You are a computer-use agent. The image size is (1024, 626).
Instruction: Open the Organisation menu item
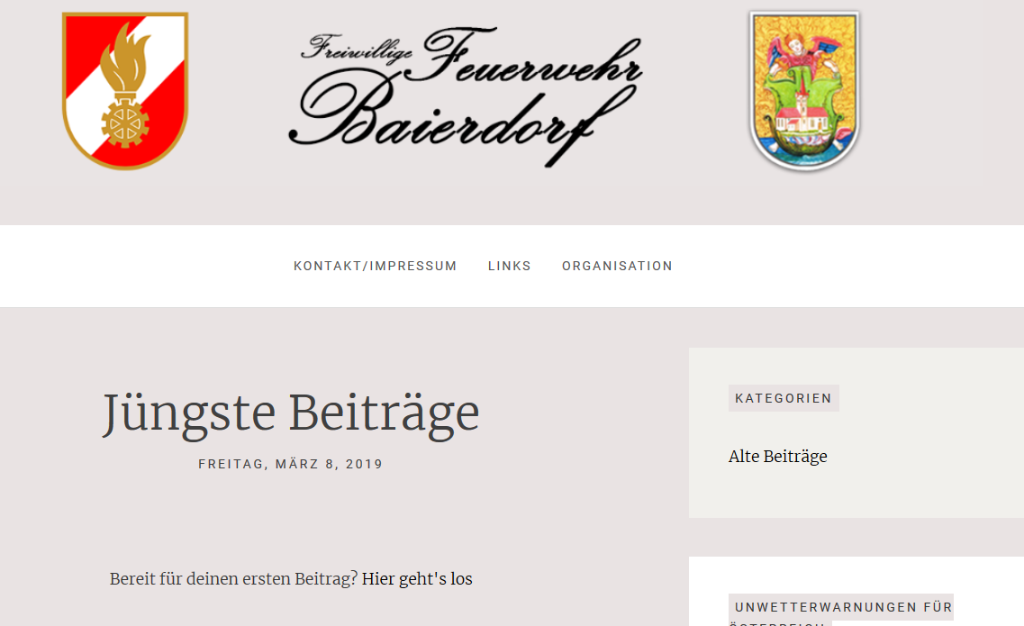pyautogui.click(x=617, y=266)
